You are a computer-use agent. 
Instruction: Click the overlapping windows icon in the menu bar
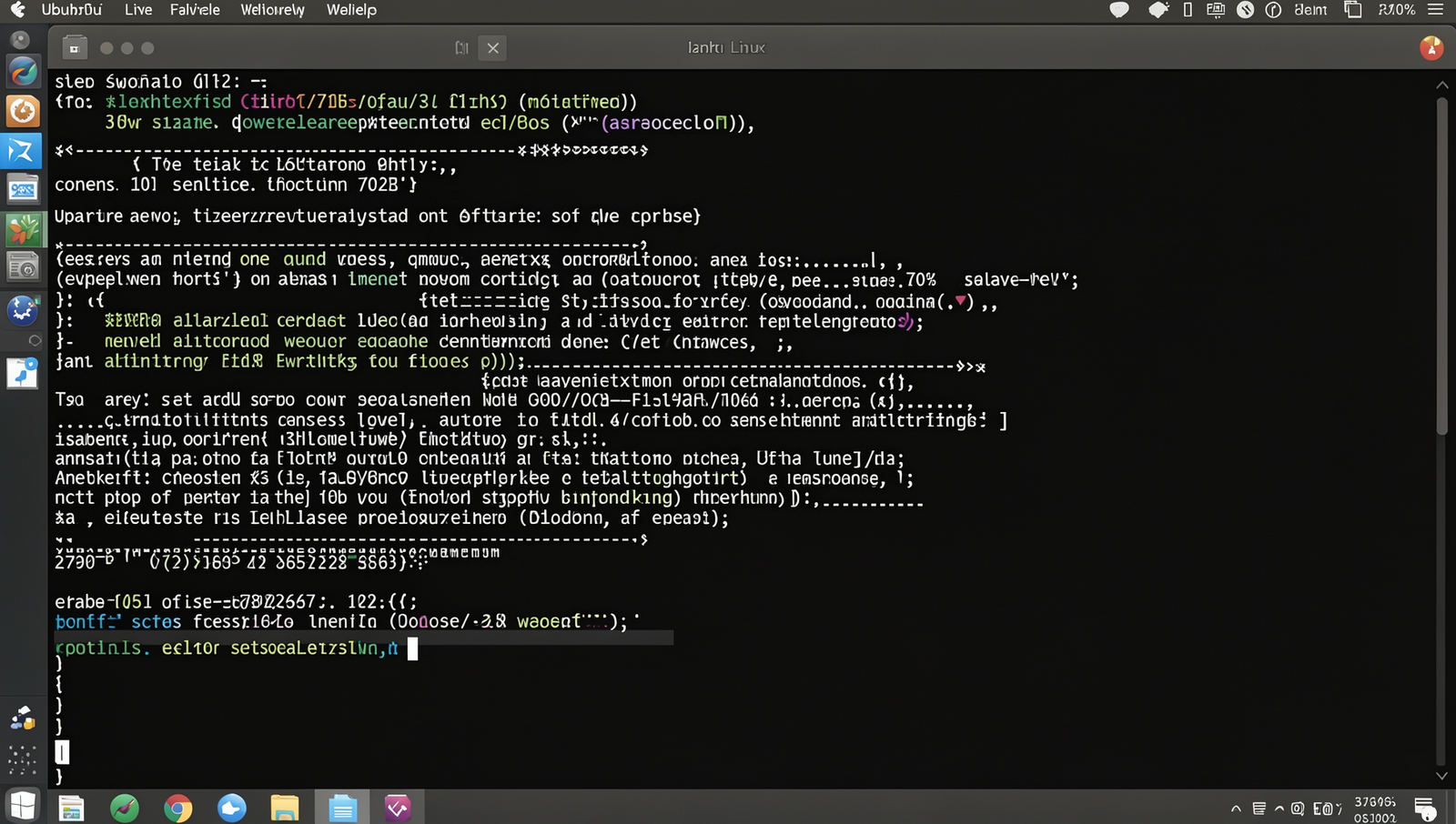point(1353,10)
